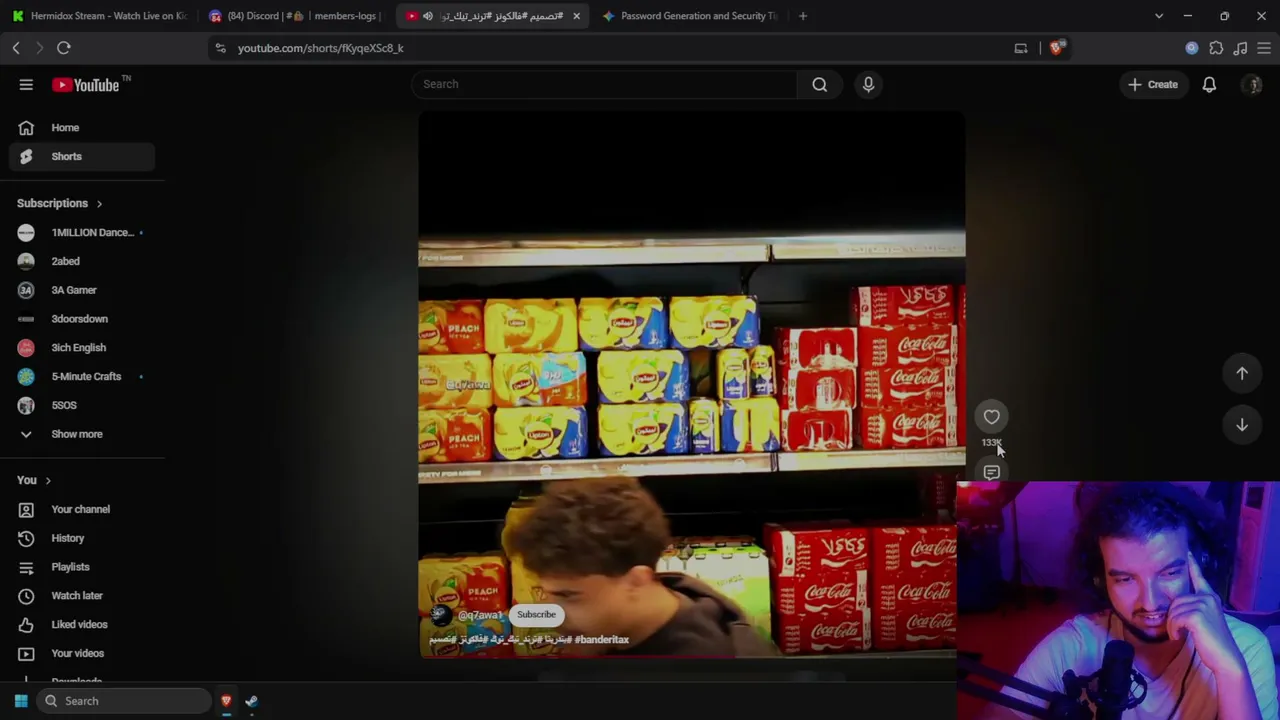Open Steam from the taskbar

coord(251,701)
